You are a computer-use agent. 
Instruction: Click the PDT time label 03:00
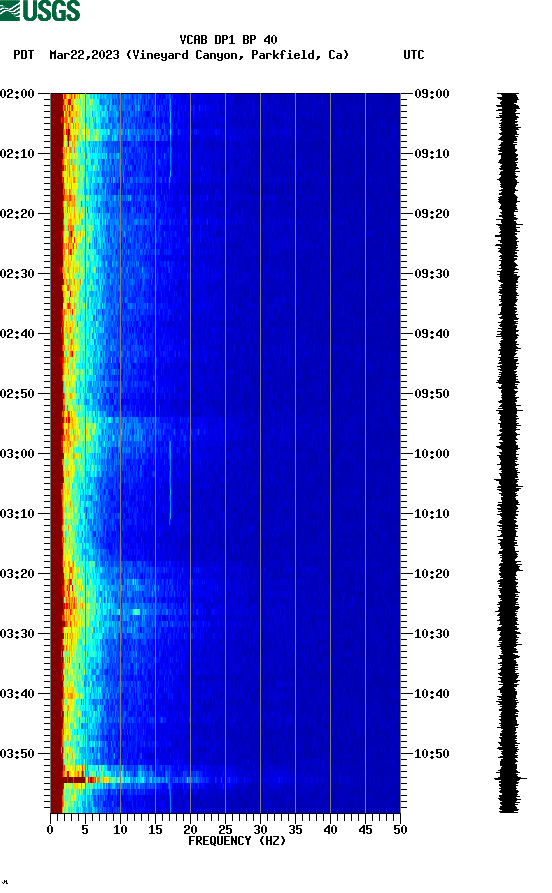[17, 454]
